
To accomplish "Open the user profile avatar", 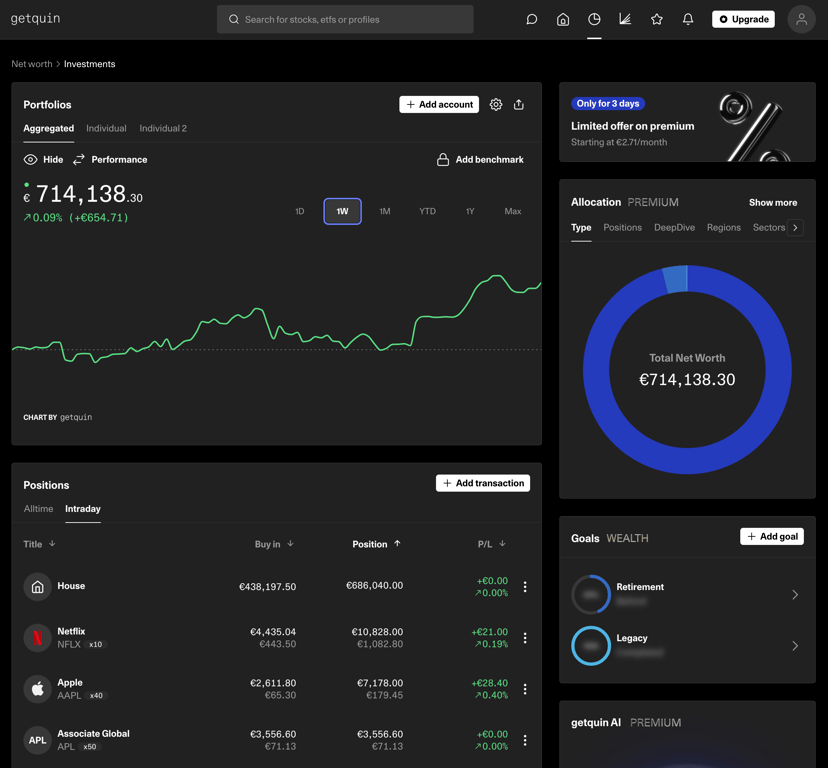I will pos(801,20).
